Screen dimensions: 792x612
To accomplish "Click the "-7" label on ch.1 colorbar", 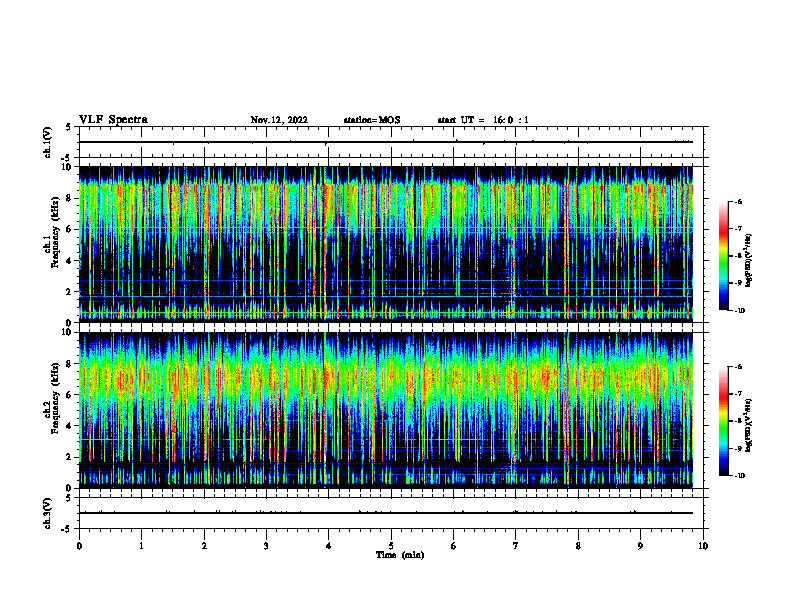I will pyautogui.click(x=738, y=229).
